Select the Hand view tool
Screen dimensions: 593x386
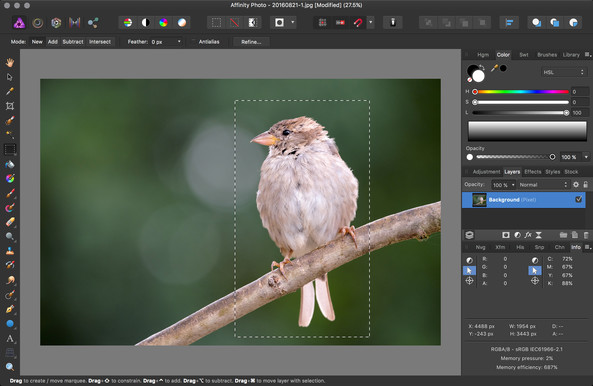(10, 62)
